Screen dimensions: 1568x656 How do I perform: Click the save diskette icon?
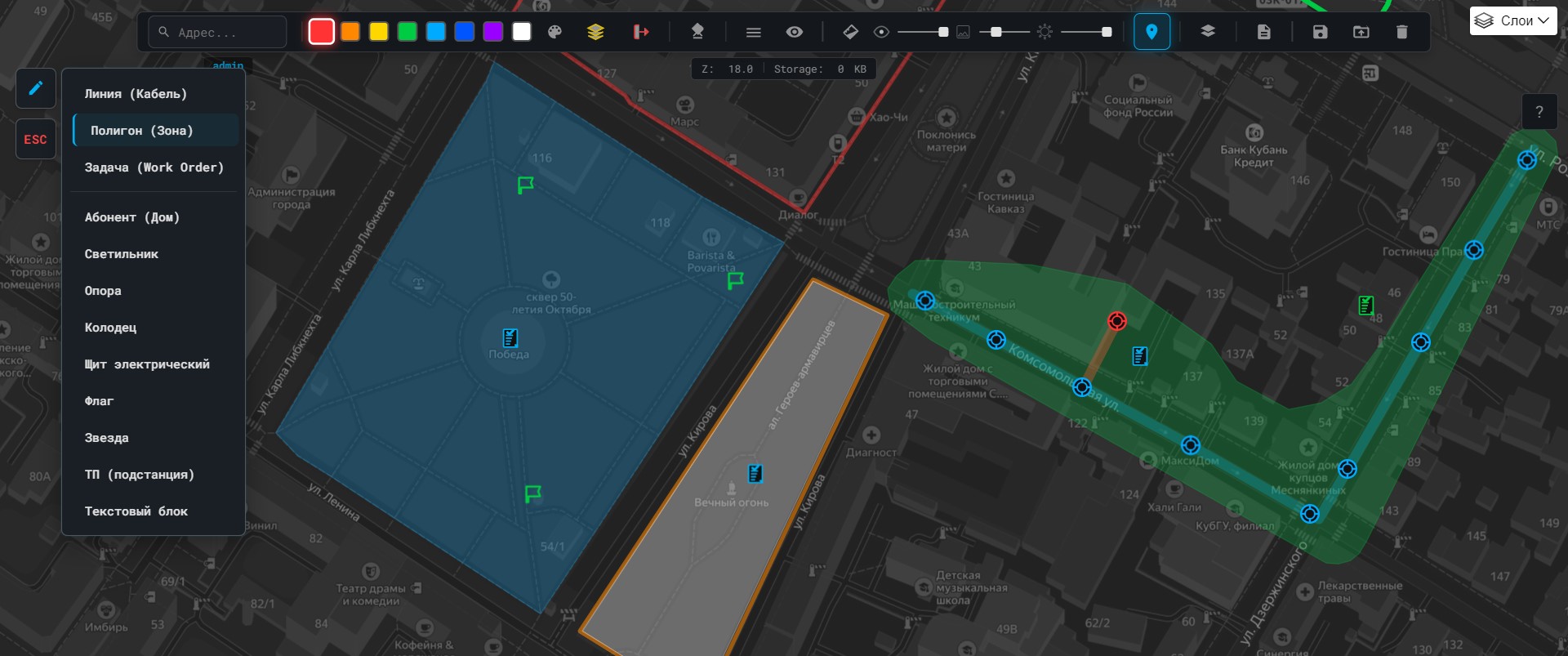click(x=1320, y=32)
